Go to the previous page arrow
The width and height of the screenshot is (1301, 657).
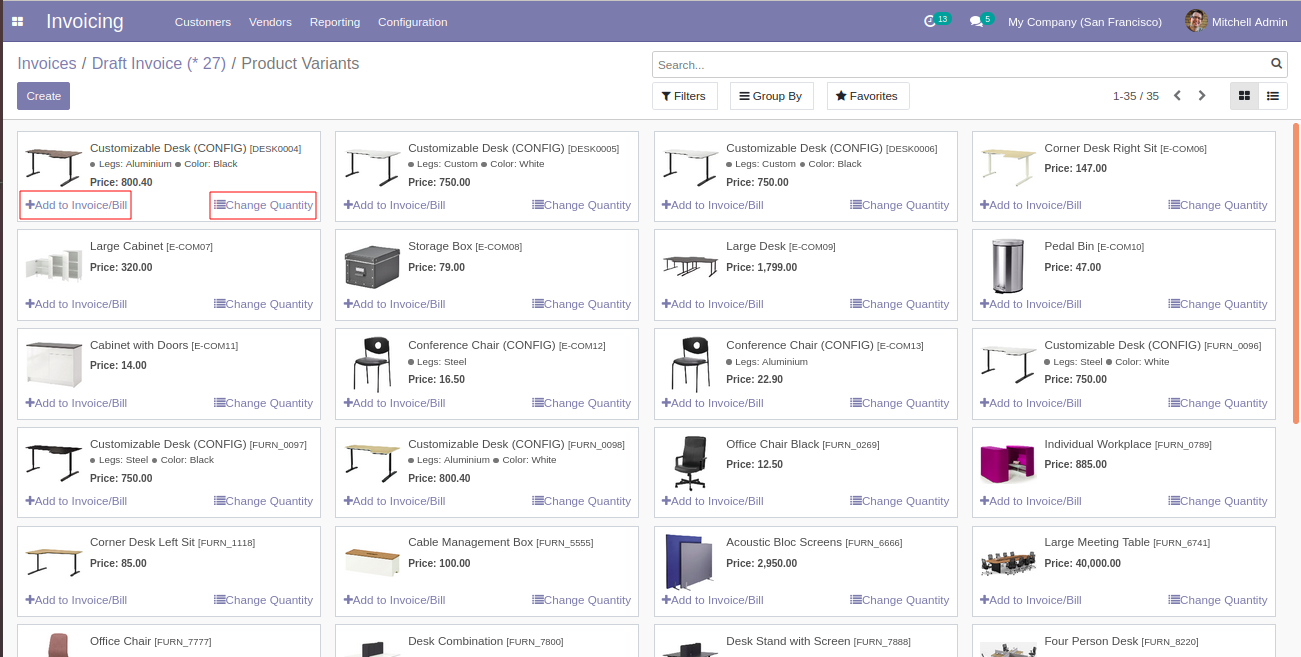click(1177, 96)
